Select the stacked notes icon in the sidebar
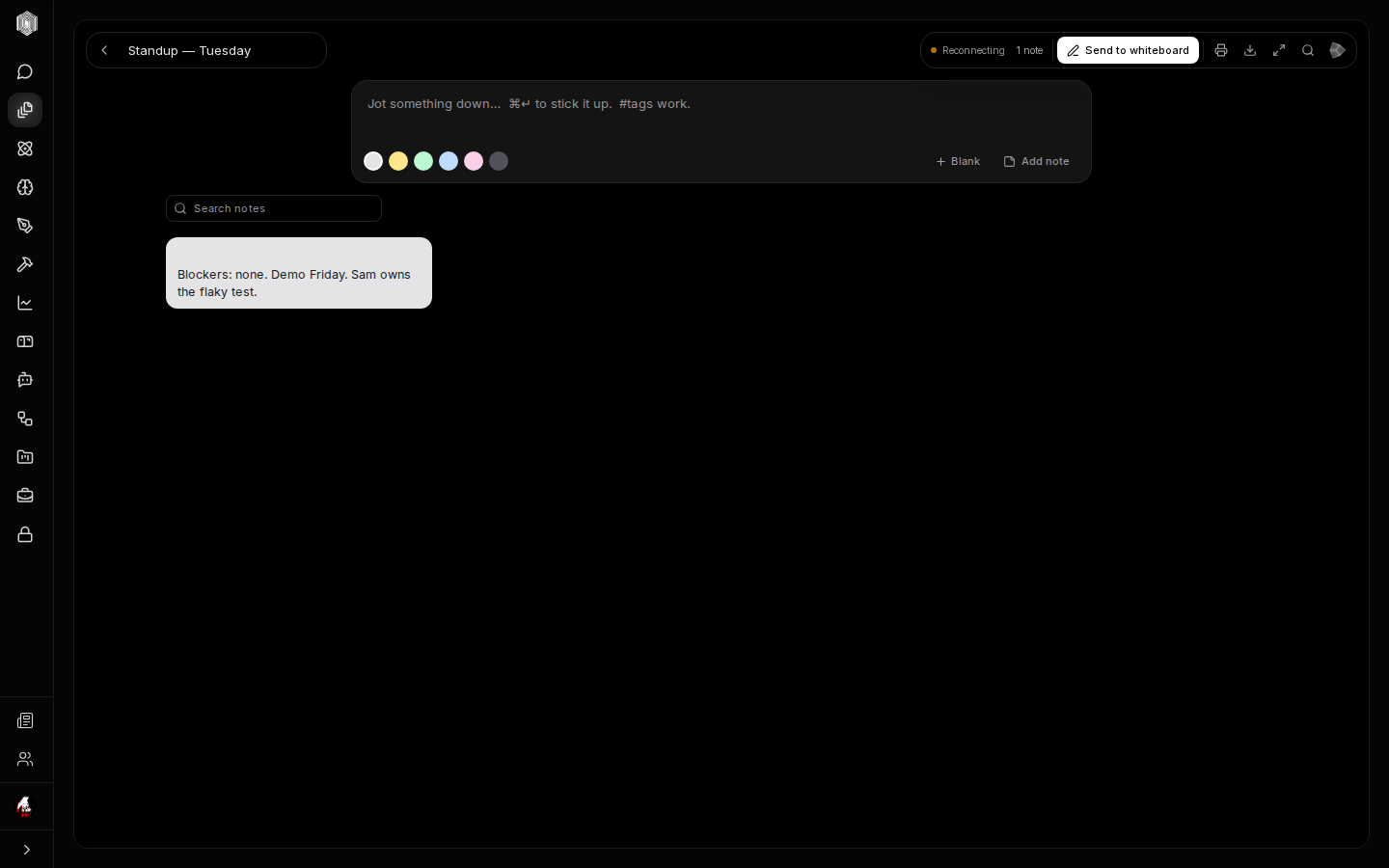Screen dimensions: 1389x868 (x=25, y=110)
